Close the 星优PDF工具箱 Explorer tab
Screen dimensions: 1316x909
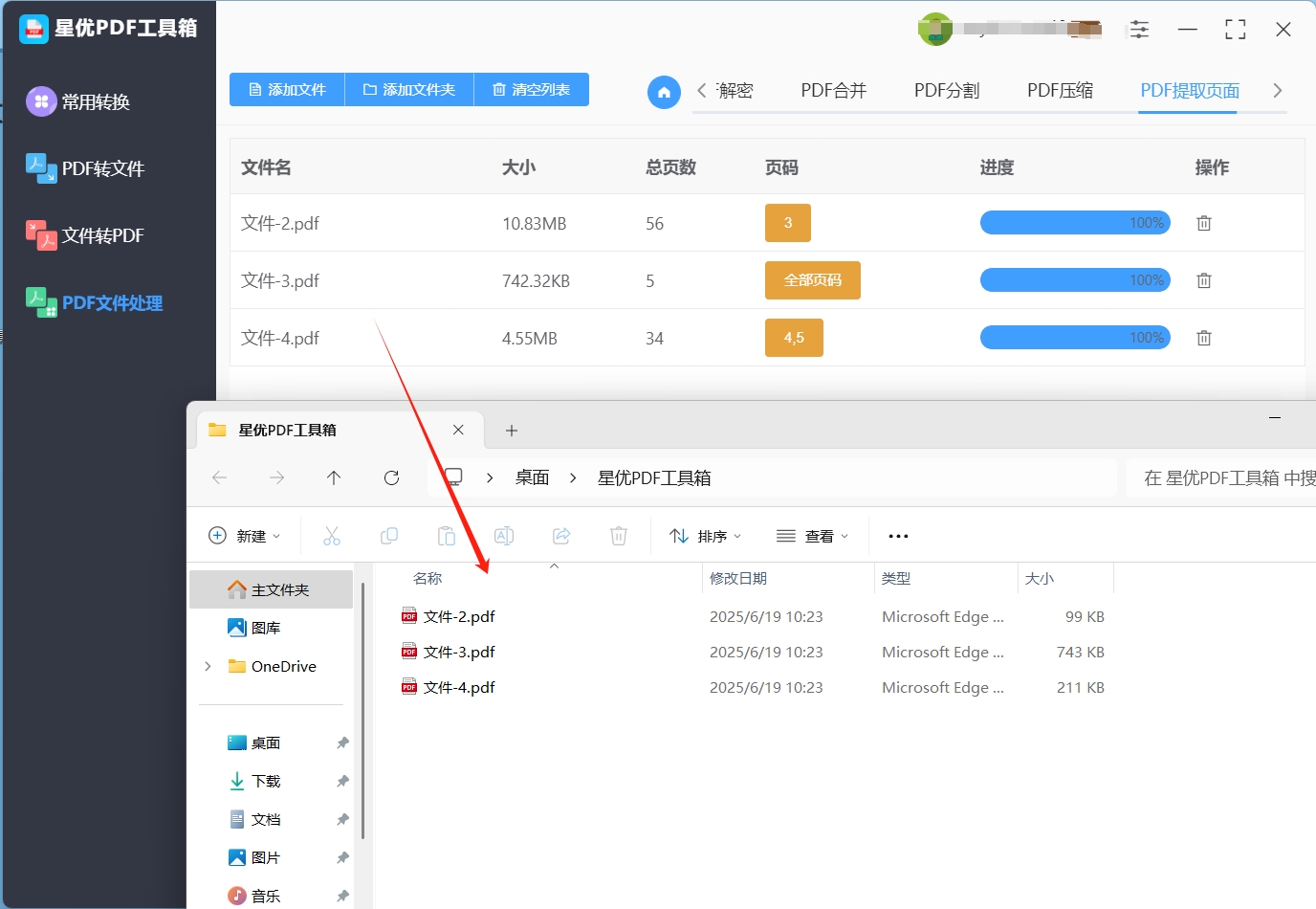pos(458,430)
